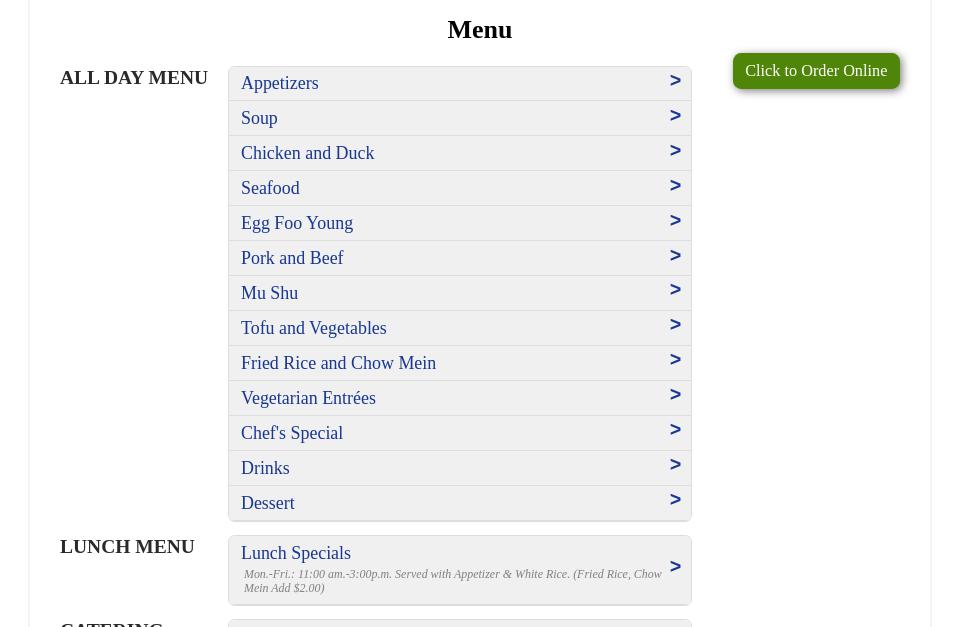Open the Dessert menu category
960x627 pixels.
click(x=267, y=503)
